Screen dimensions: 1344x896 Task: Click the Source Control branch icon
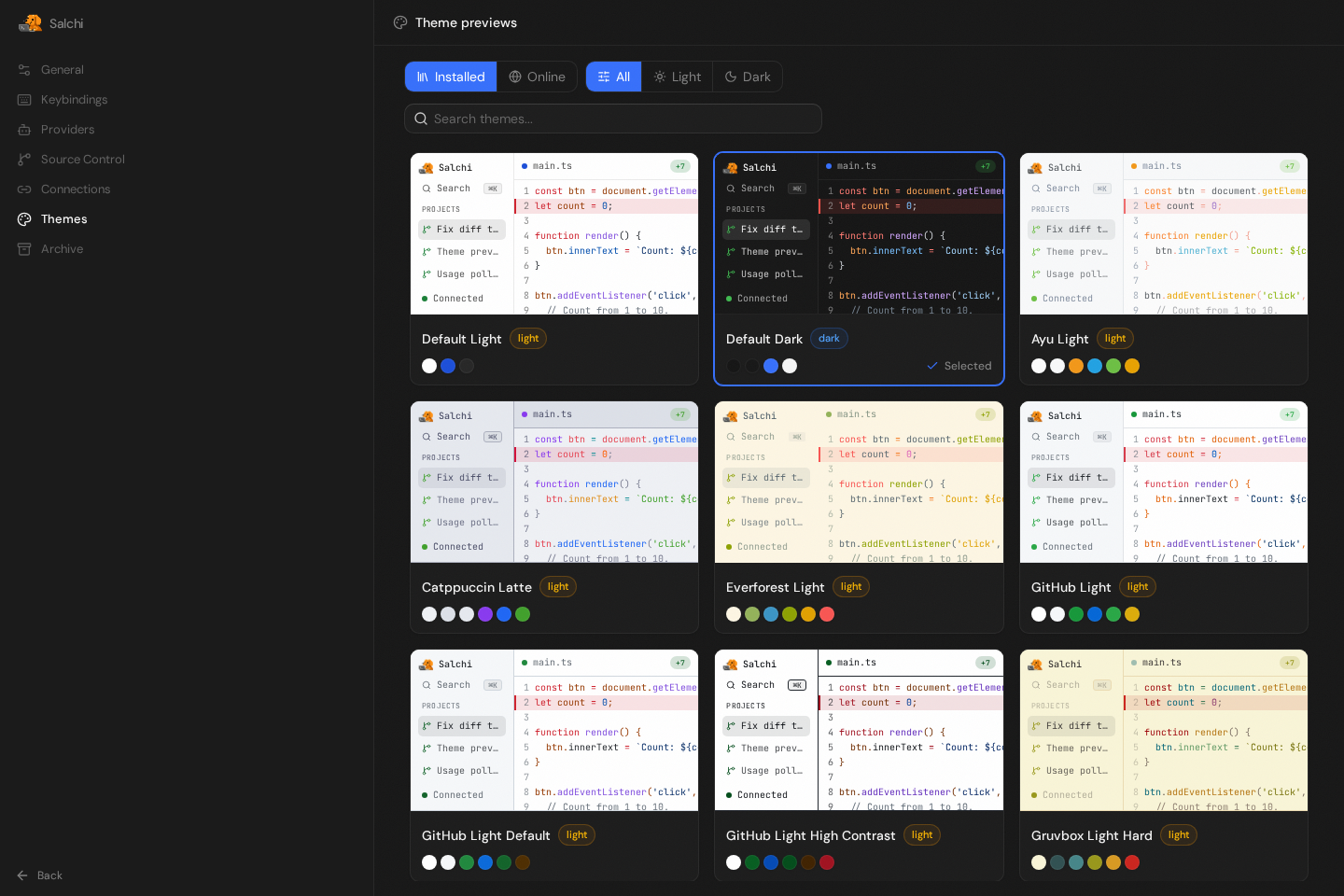coord(24,160)
